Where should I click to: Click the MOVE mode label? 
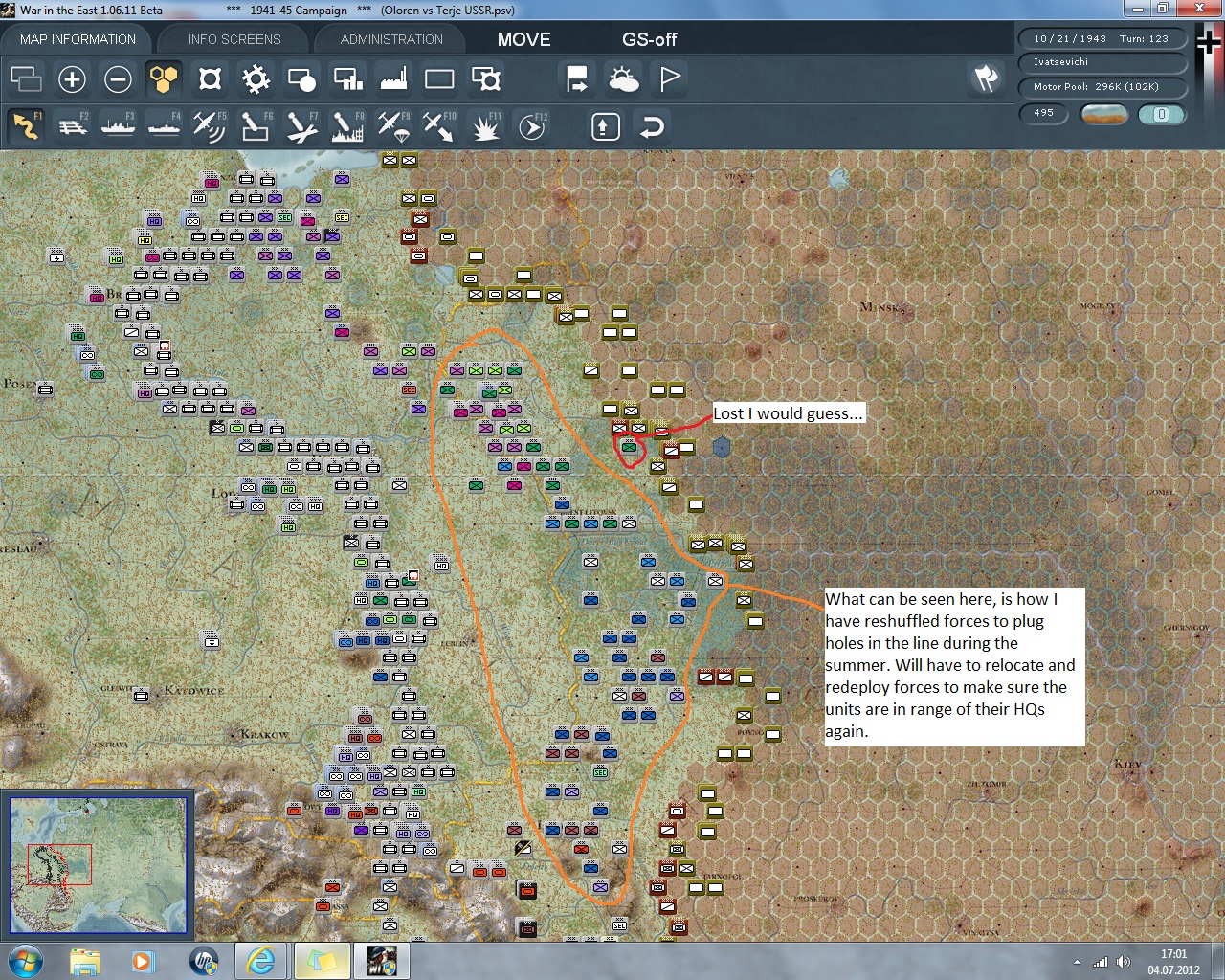pos(523,39)
